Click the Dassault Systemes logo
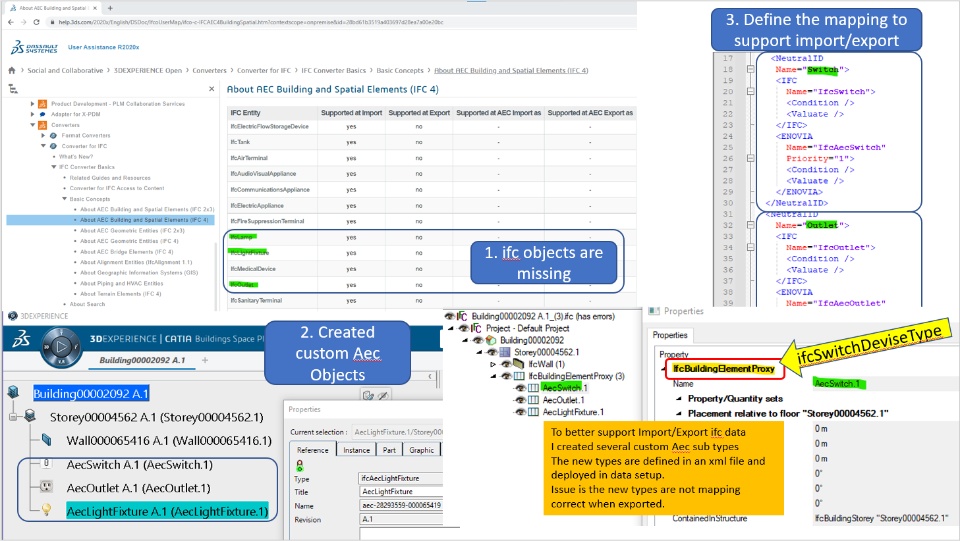 point(34,47)
